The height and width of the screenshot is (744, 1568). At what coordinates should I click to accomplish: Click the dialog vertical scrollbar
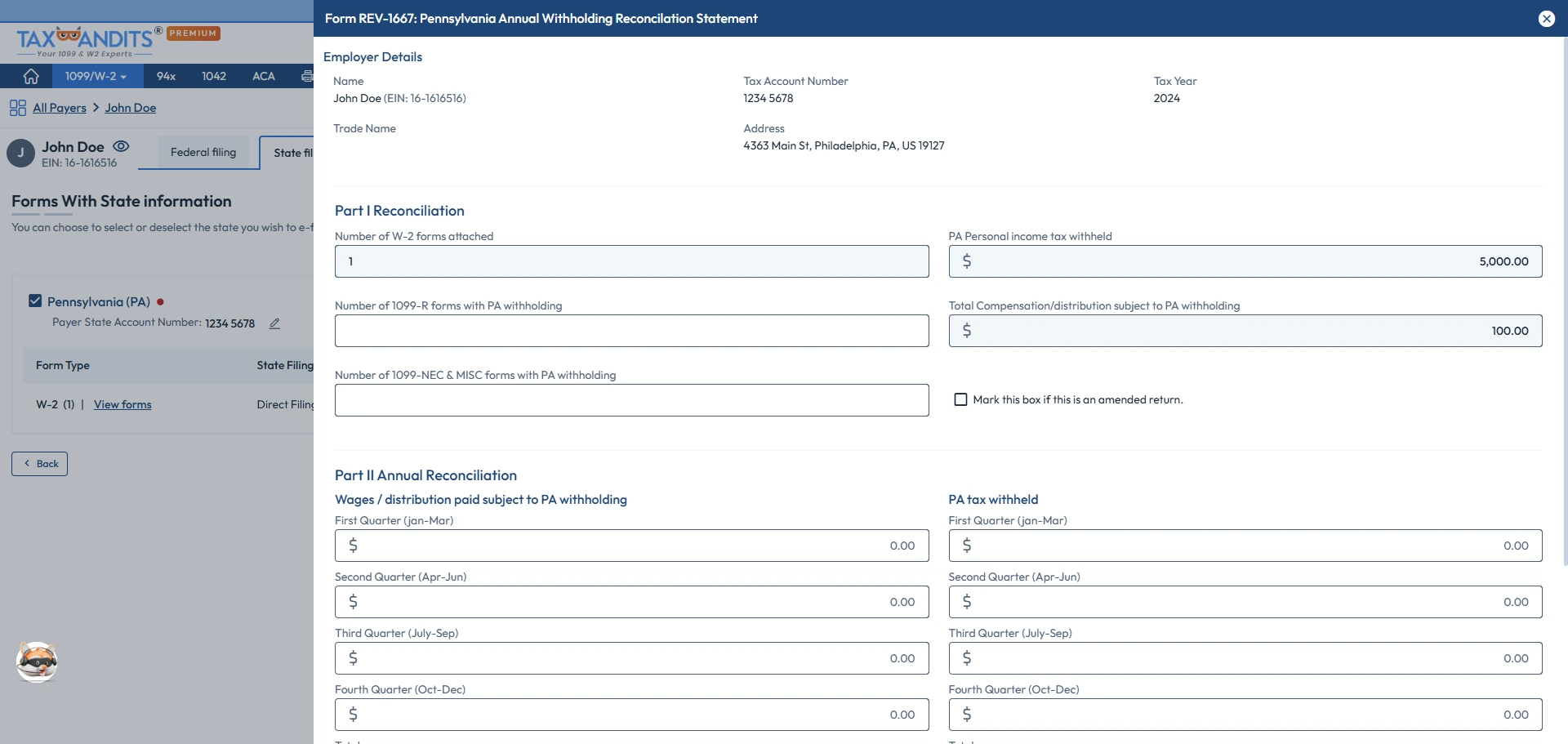(1565, 302)
